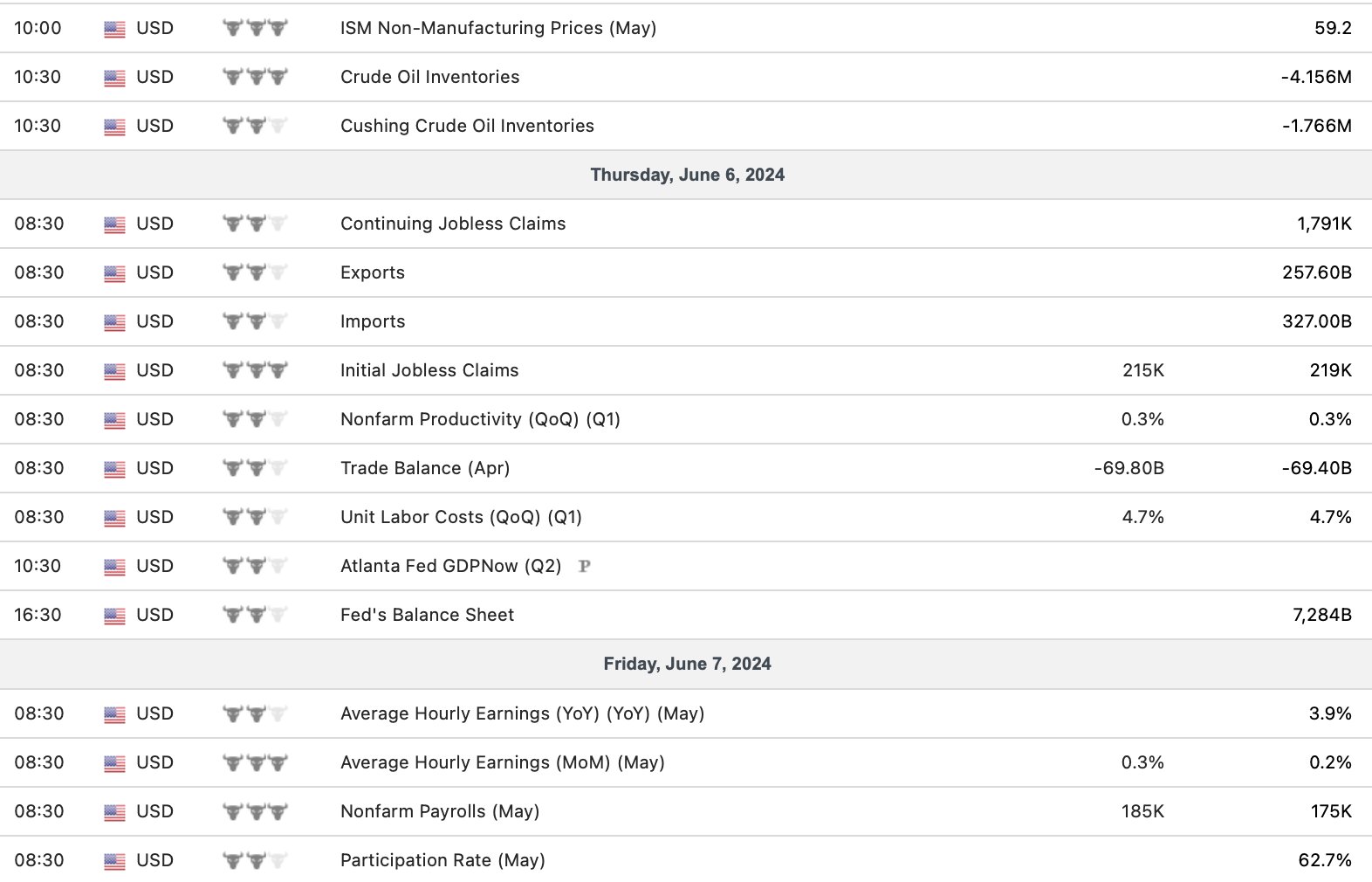Click the preliminary 'P' icon beside Atlanta Fed GDPNow

click(585, 567)
